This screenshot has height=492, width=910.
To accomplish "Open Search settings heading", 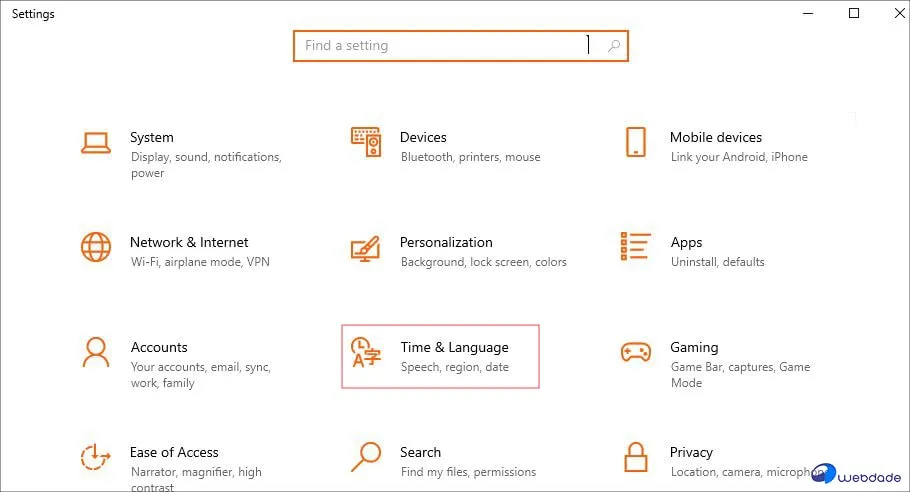I will click(420, 453).
